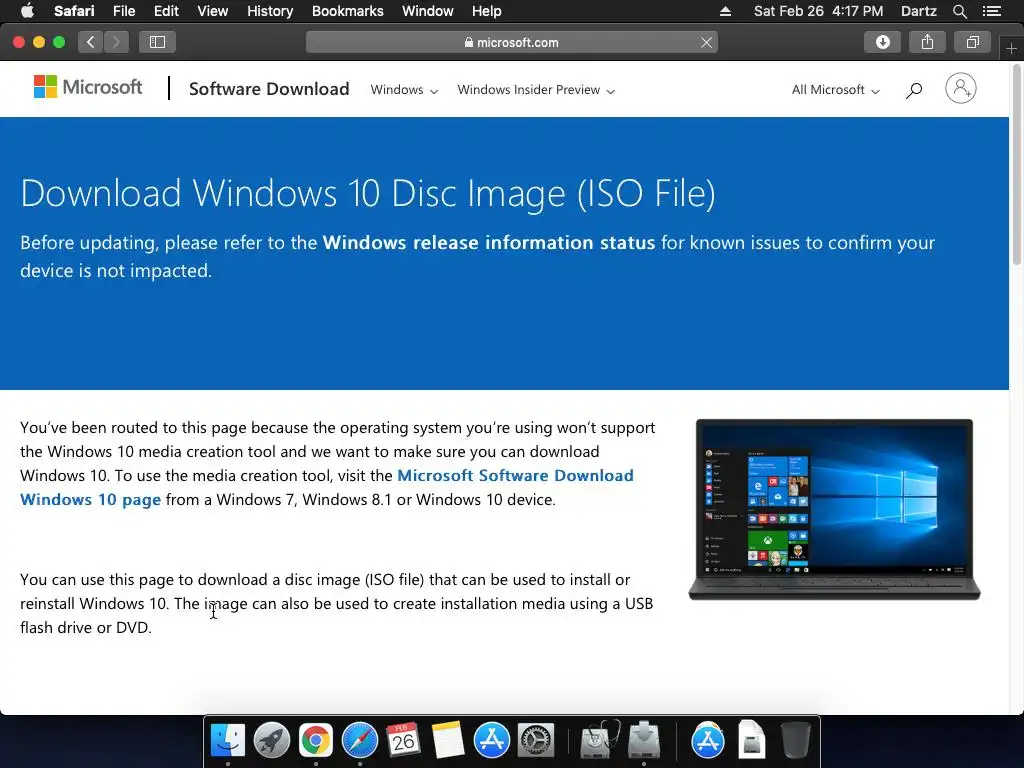Click the Software Download link

point(269,89)
